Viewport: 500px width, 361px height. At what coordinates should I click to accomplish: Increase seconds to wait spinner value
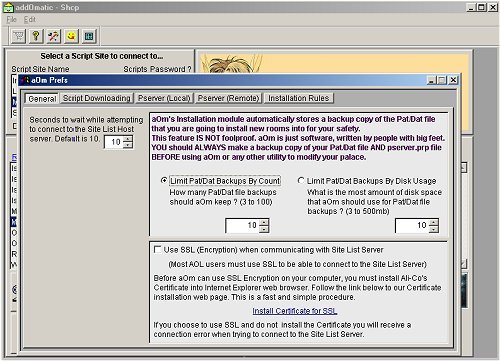[x=128, y=138]
